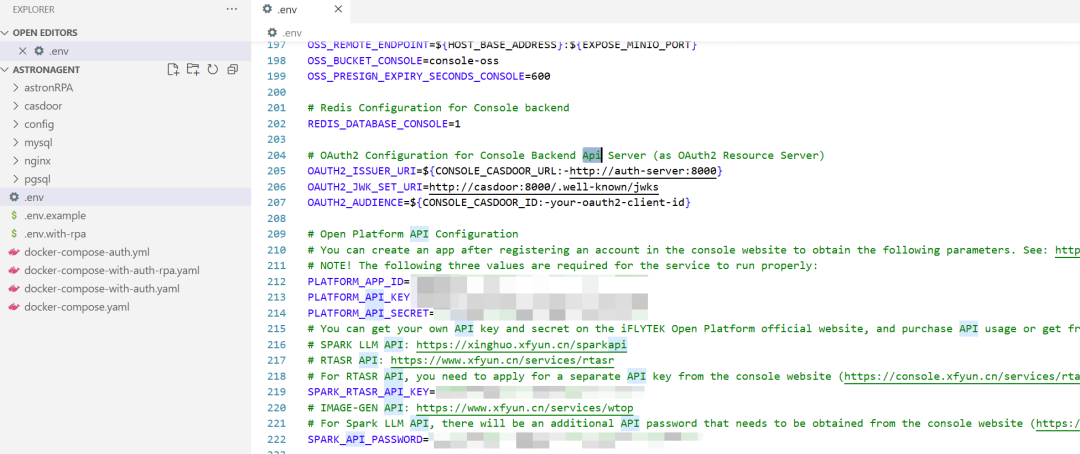Click the PLATFORM_API_KEY variable name
The width and height of the screenshot is (1080, 454).
point(358,298)
